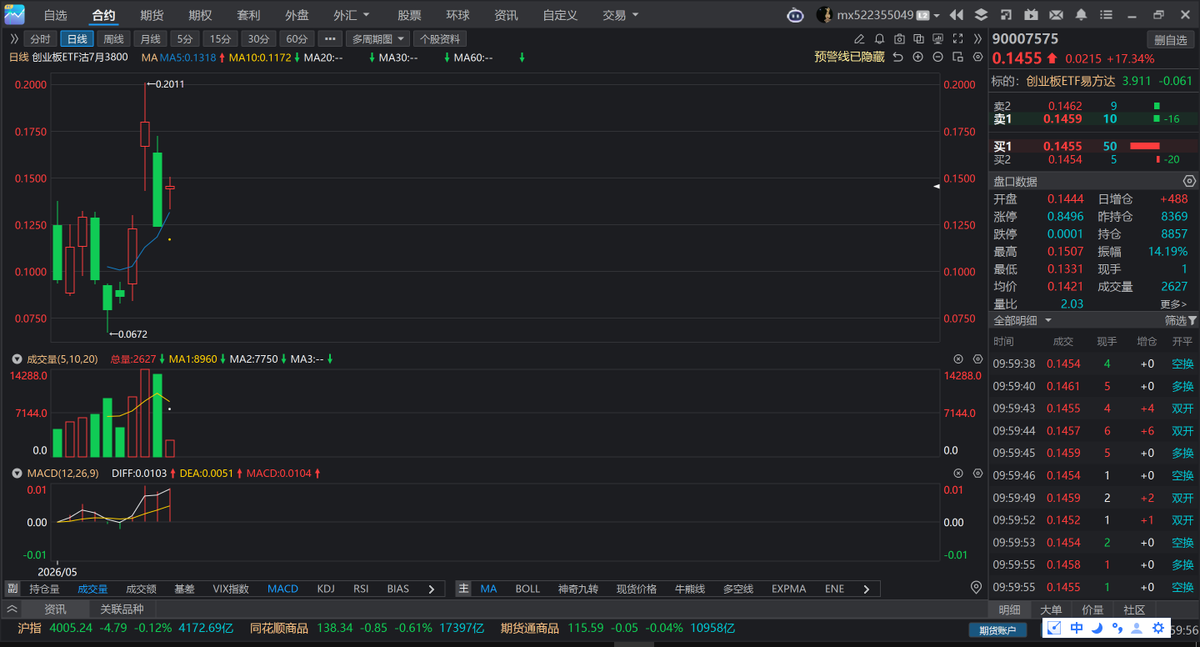Collapse right panel with double chevron
1200x647 pixels.
(978, 39)
